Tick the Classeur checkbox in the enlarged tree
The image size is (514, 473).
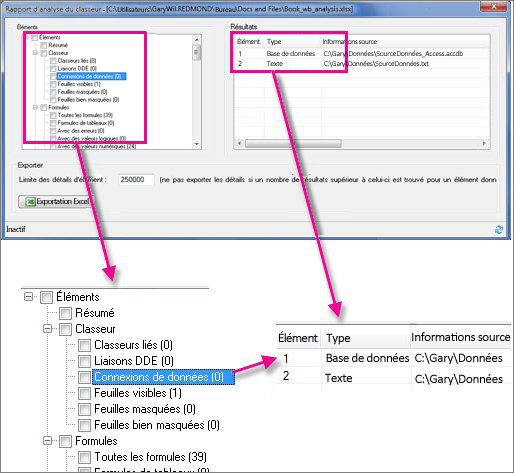pos(65,329)
